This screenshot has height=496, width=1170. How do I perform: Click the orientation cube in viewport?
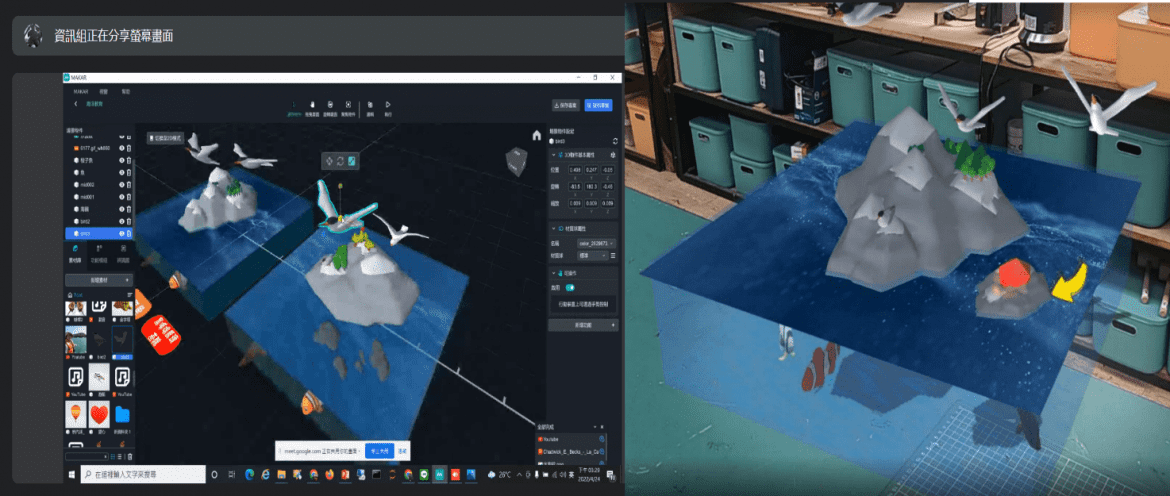pos(515,160)
